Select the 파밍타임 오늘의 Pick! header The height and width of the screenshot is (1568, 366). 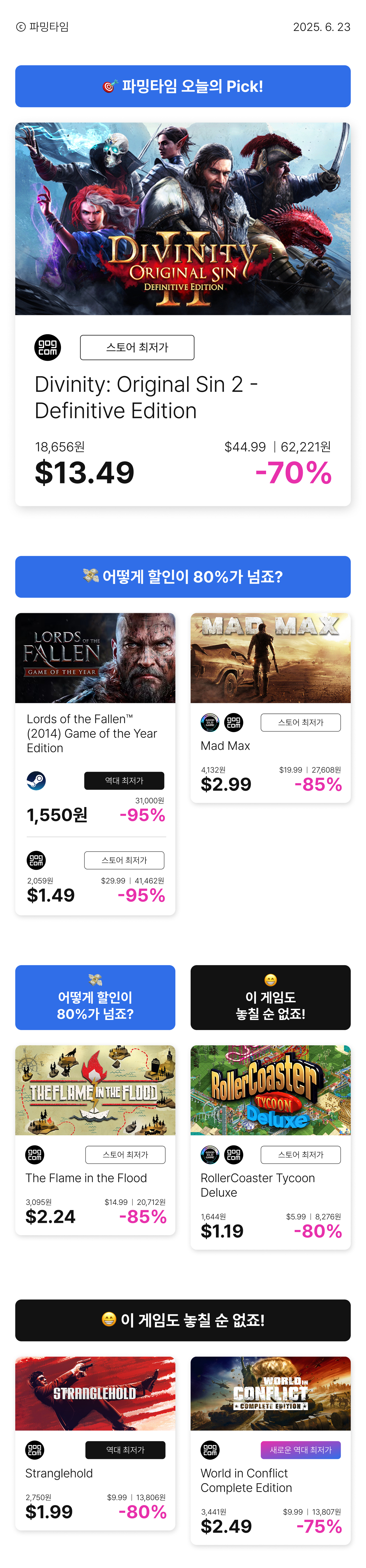[x=183, y=86]
